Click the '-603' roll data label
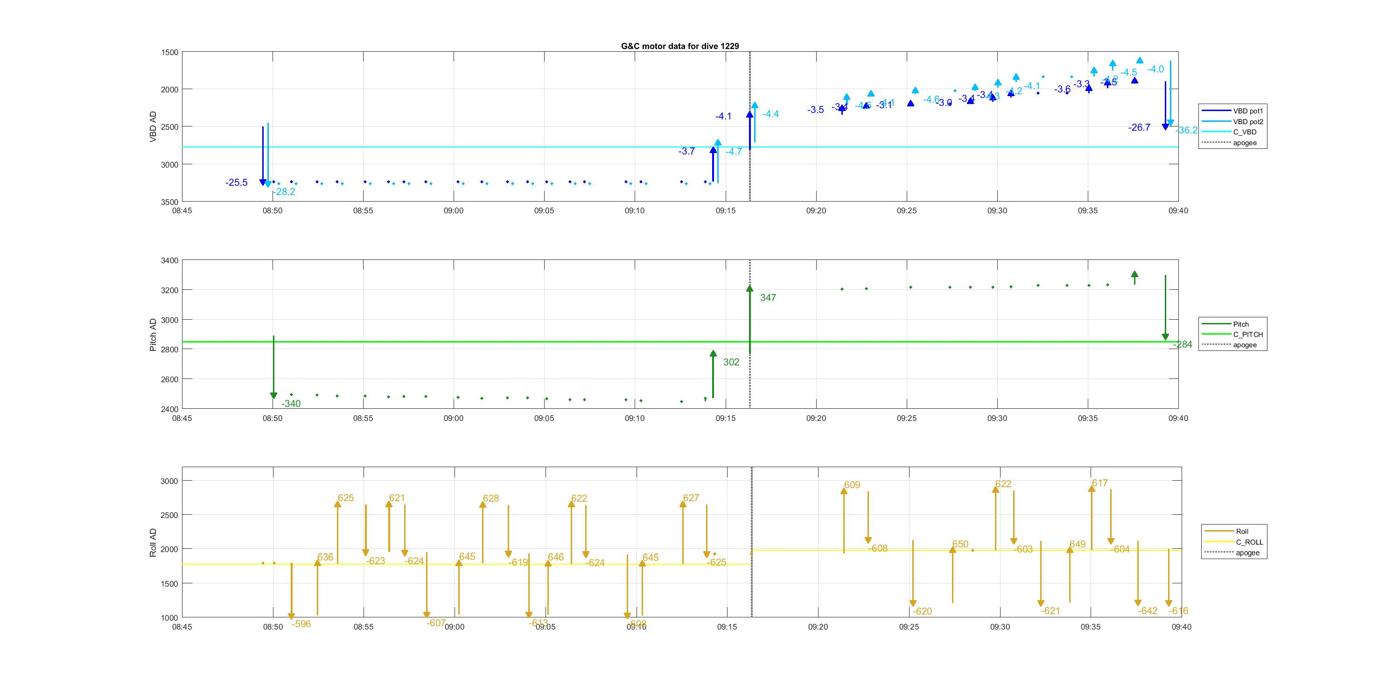1400x693 pixels. (1023, 550)
